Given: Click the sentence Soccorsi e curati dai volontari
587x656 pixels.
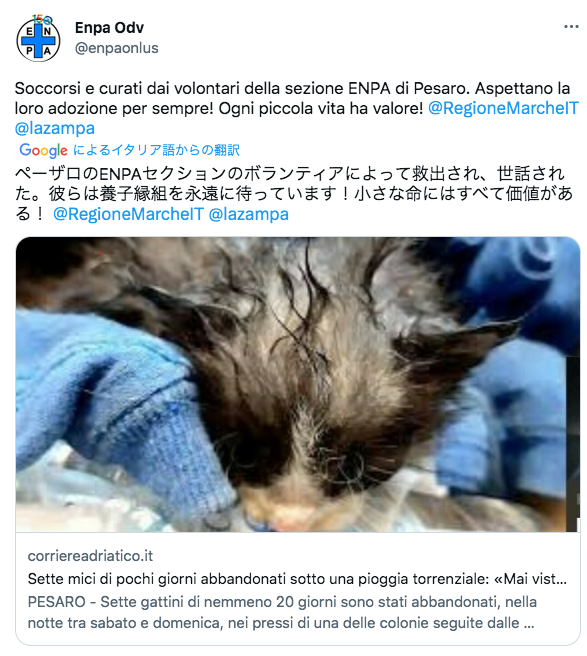Looking at the screenshot, I should pos(243,88).
